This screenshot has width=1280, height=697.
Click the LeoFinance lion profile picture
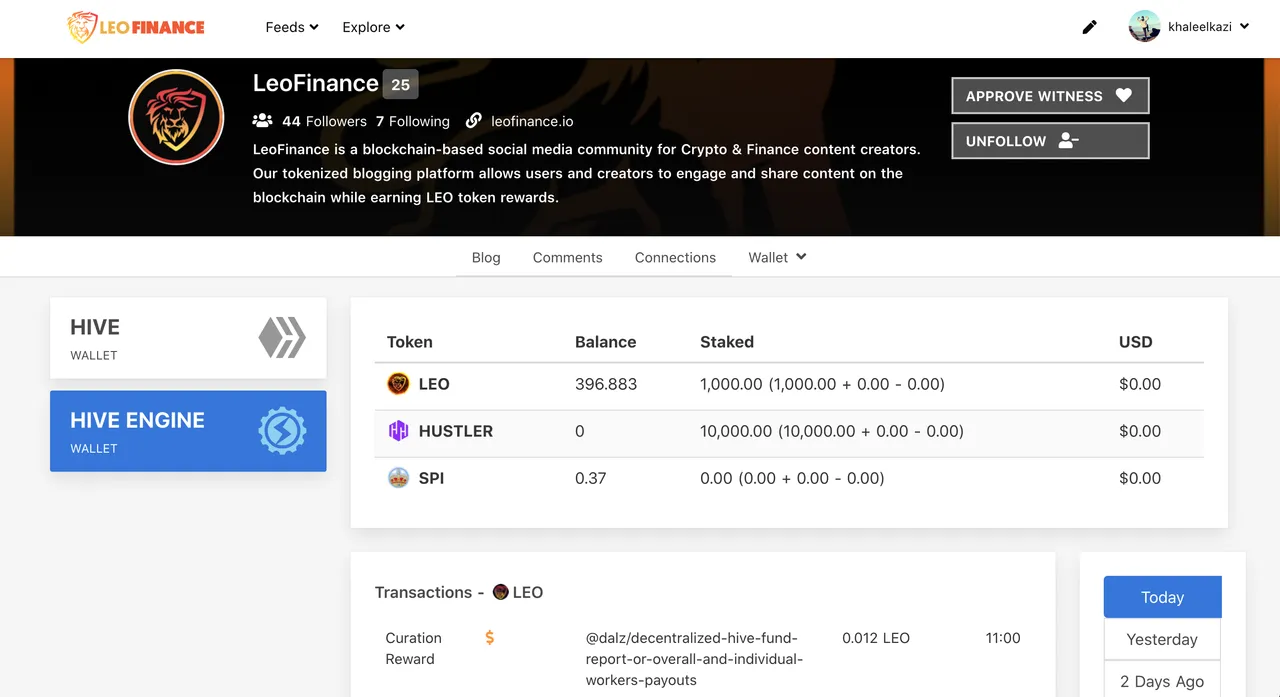[175, 117]
